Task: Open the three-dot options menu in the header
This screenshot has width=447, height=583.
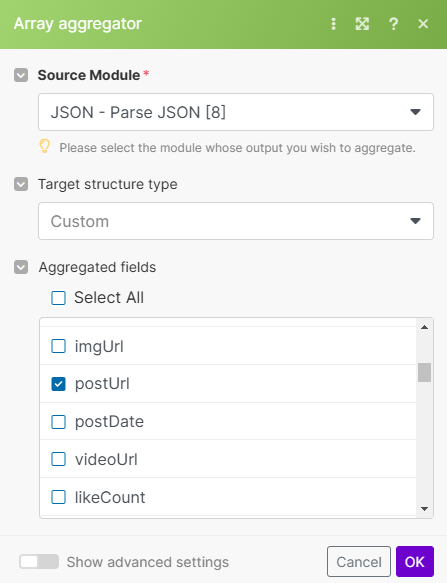Action: (334, 24)
